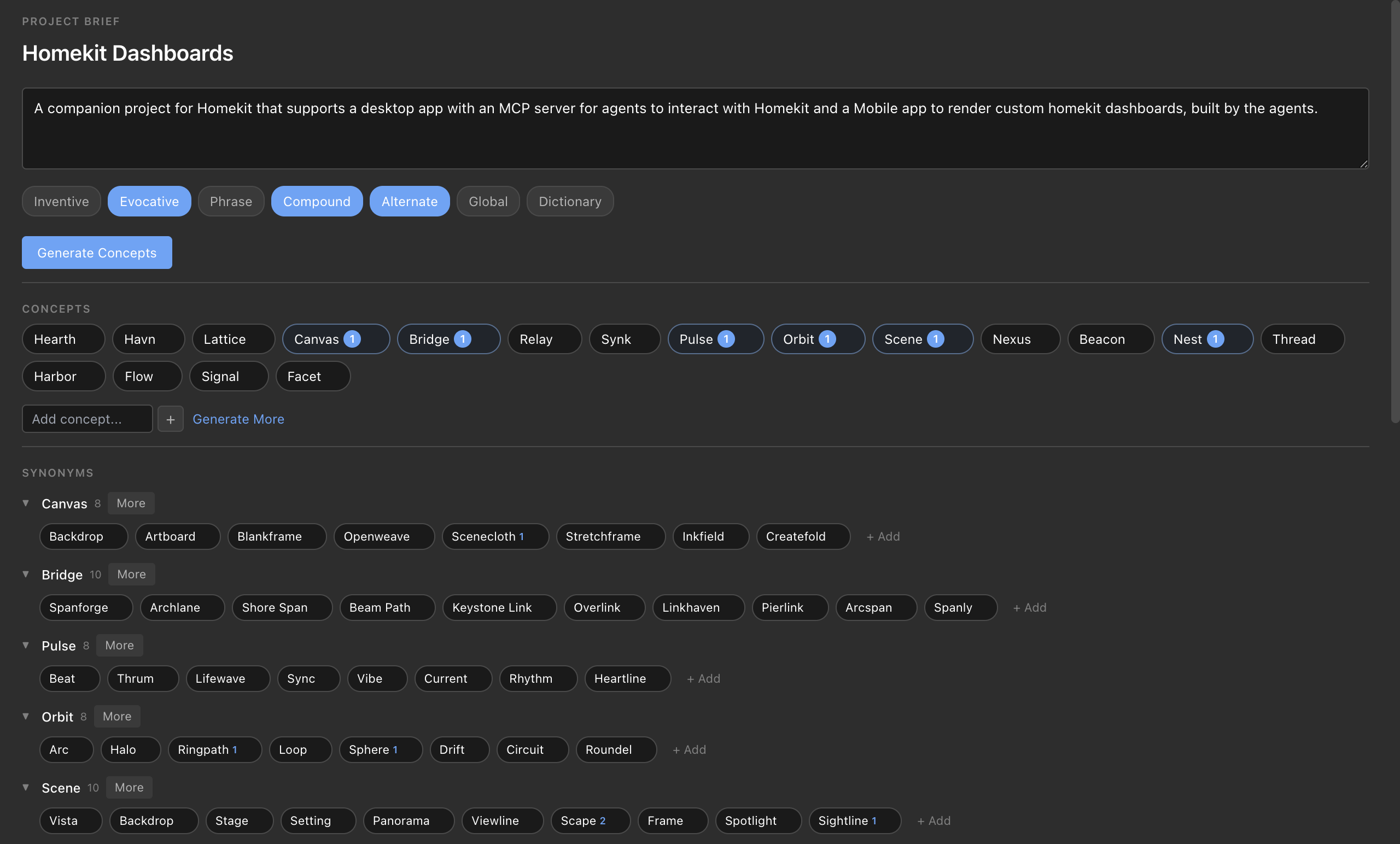Click the + add concept icon
The height and width of the screenshot is (844, 1400).
point(170,419)
